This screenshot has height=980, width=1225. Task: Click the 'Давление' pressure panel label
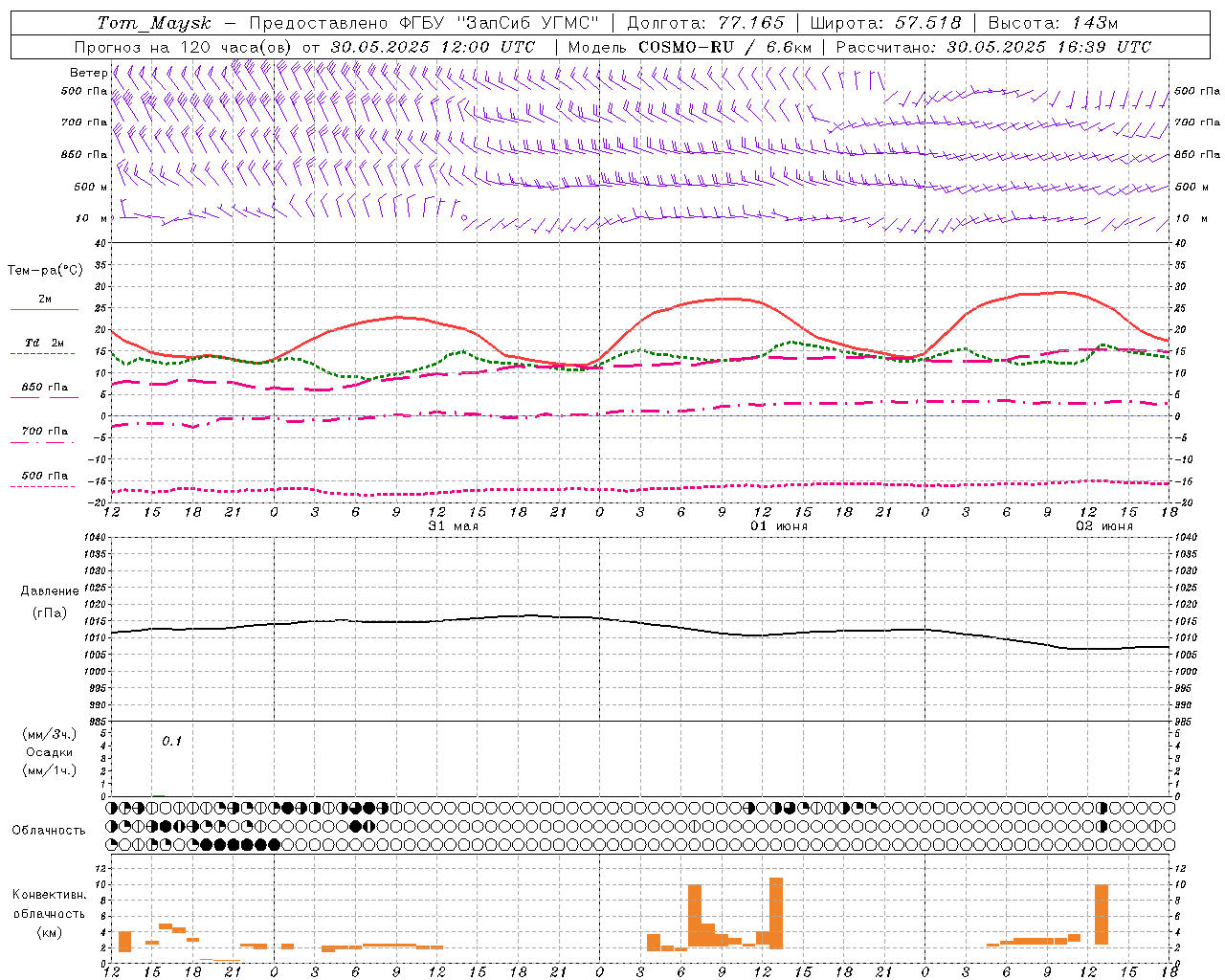pos(49,591)
